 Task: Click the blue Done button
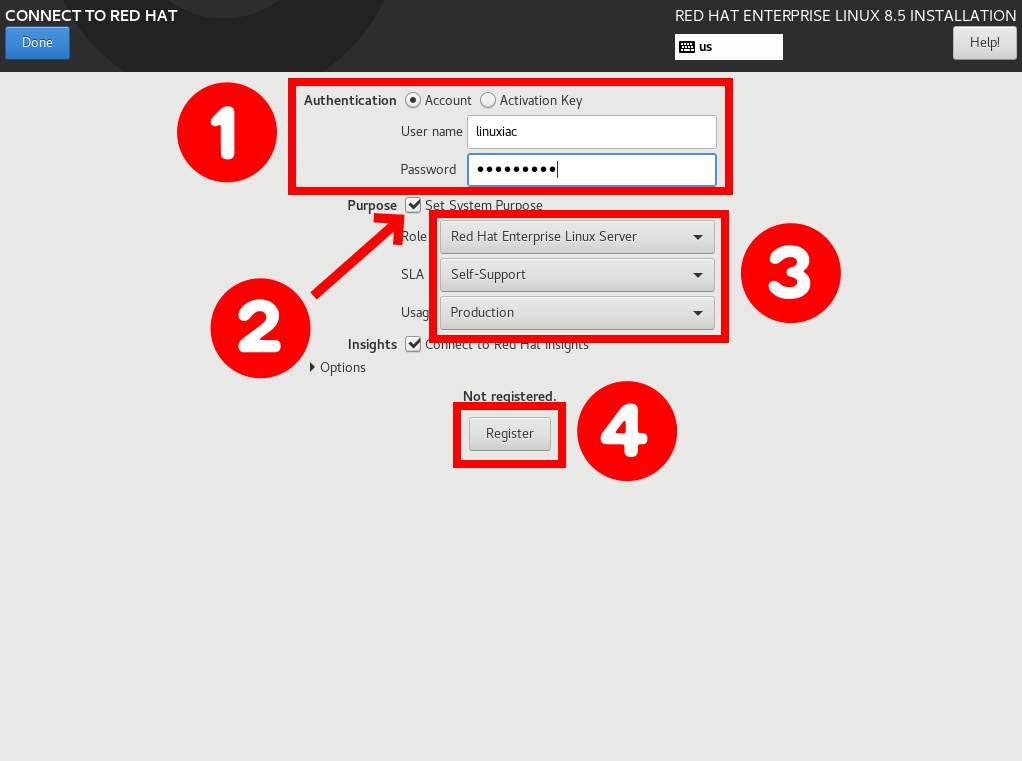point(37,43)
